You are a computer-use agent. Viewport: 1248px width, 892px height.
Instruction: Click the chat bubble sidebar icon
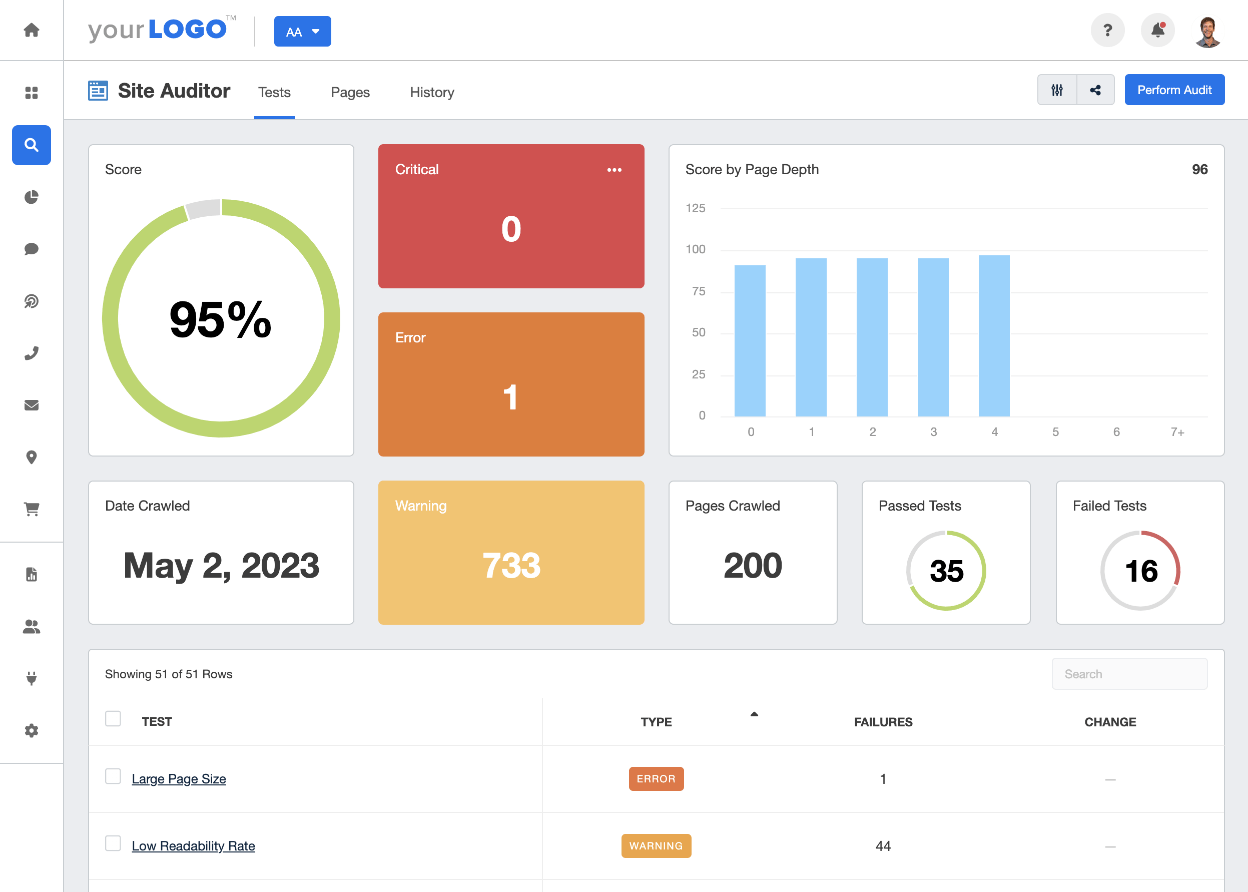[x=31, y=249]
